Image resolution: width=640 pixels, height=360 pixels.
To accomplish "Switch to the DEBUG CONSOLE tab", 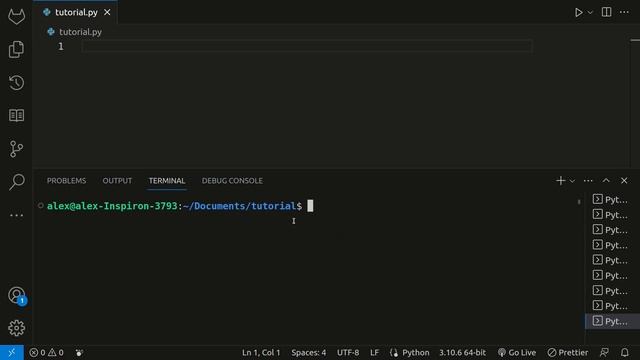I will (x=232, y=180).
